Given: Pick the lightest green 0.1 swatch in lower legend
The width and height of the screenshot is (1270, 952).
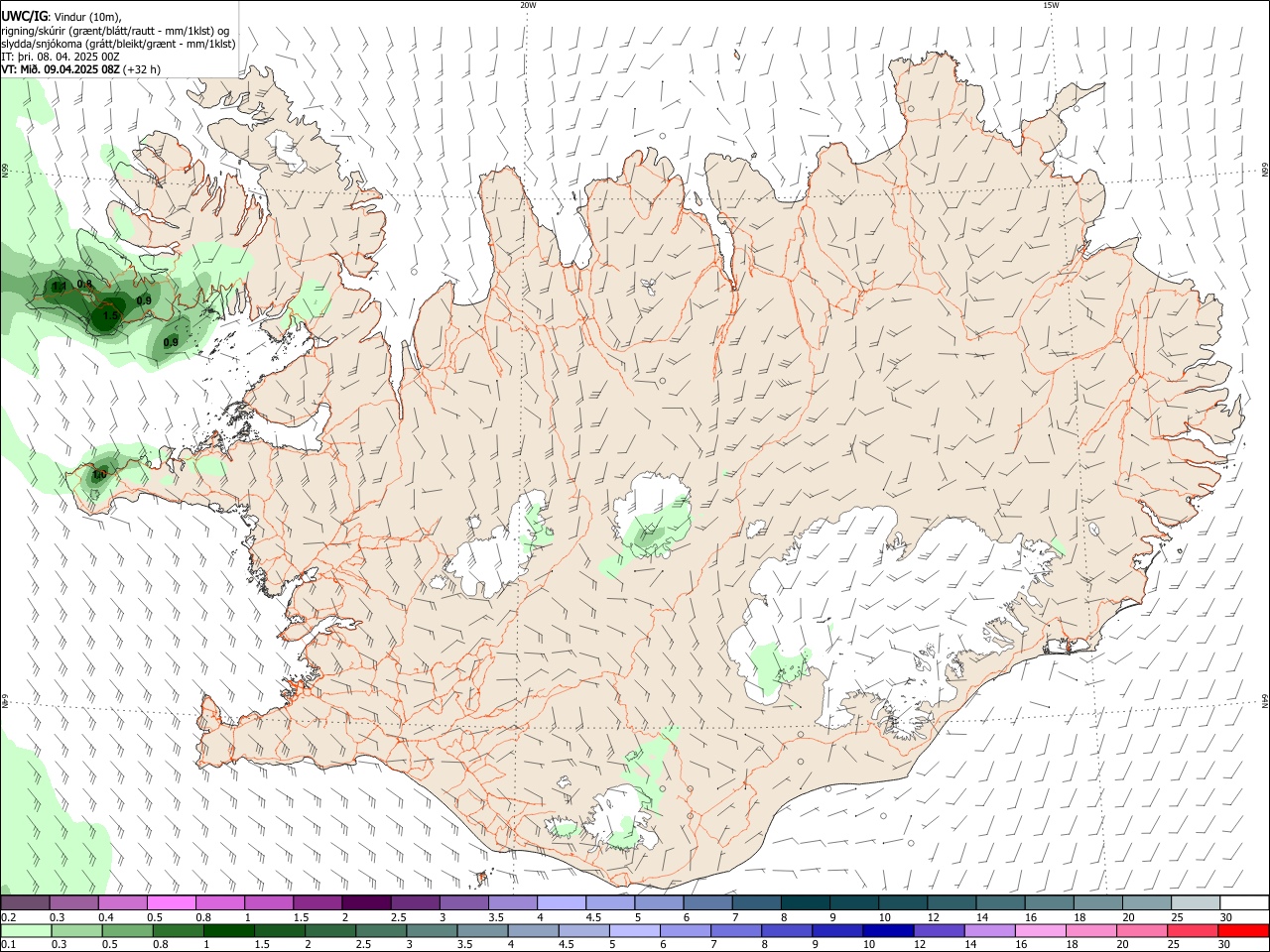Looking at the screenshot, I should point(25,930).
